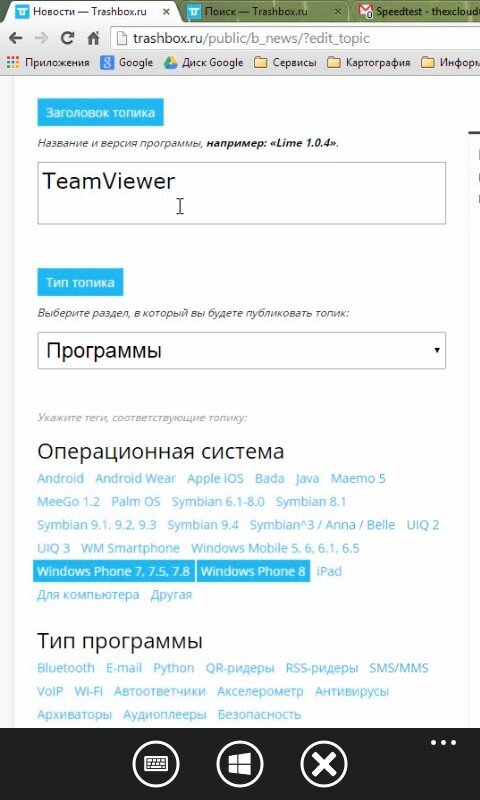Open the three-dots more menu

click(x=443, y=742)
